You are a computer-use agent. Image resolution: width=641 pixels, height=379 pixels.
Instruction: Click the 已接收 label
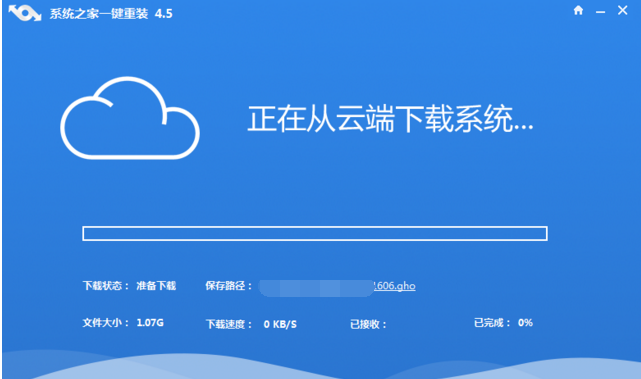coord(368,324)
